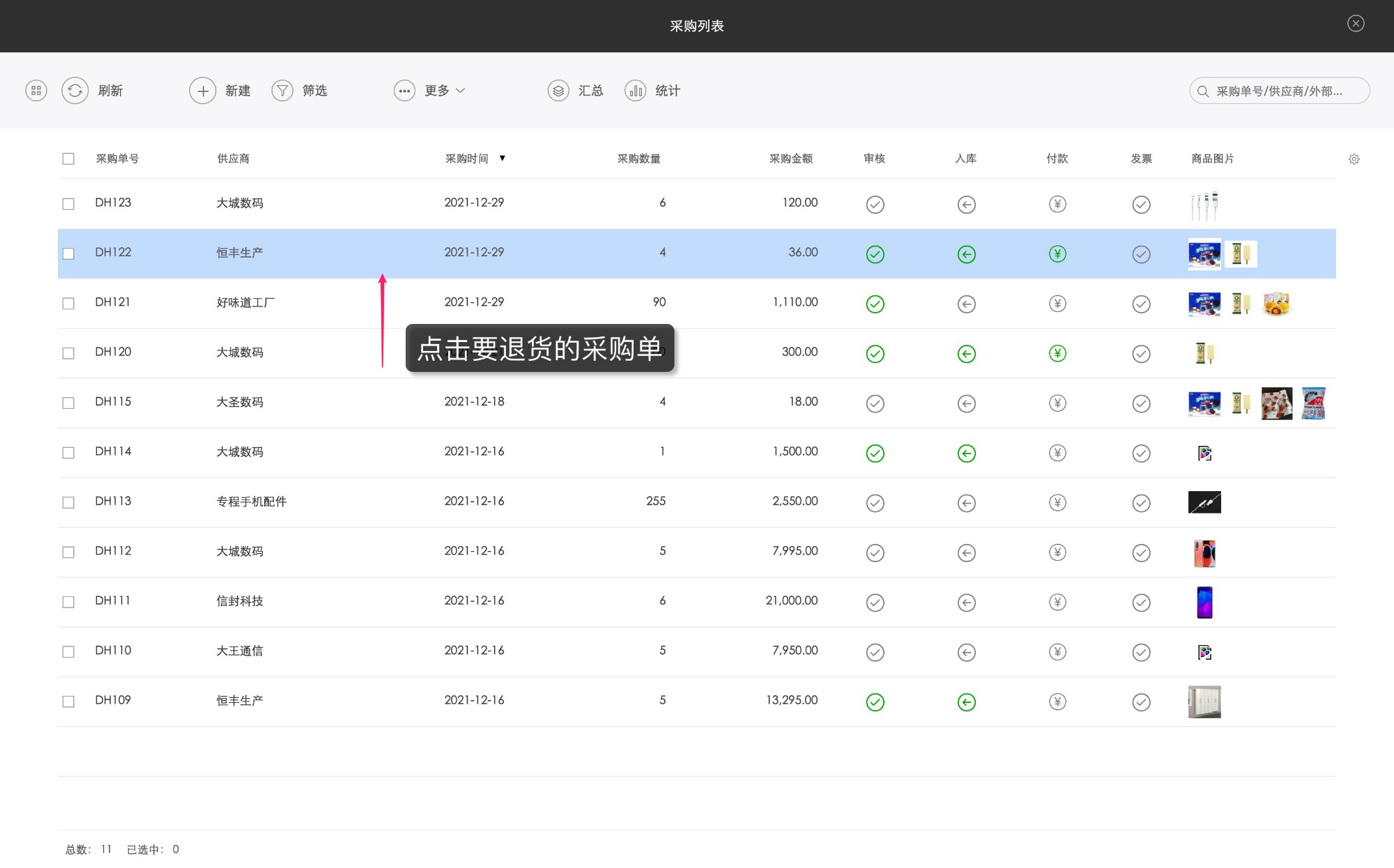The width and height of the screenshot is (1394, 868).
Task: Sort by the 采购金额 column header
Action: tap(791, 159)
